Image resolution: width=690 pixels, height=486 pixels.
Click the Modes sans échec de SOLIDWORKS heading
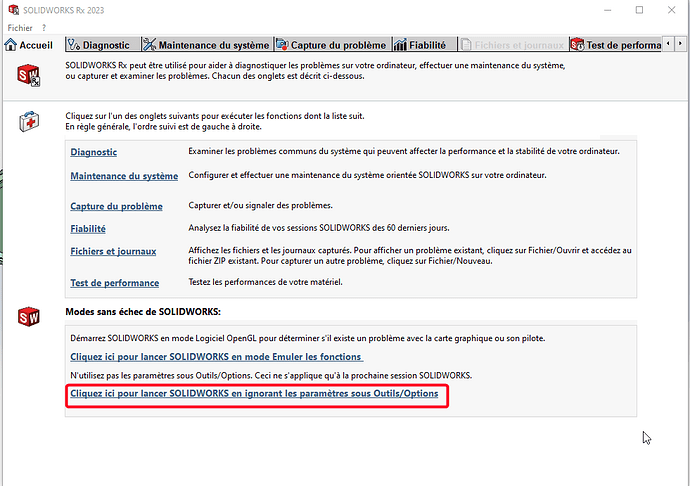(x=143, y=312)
